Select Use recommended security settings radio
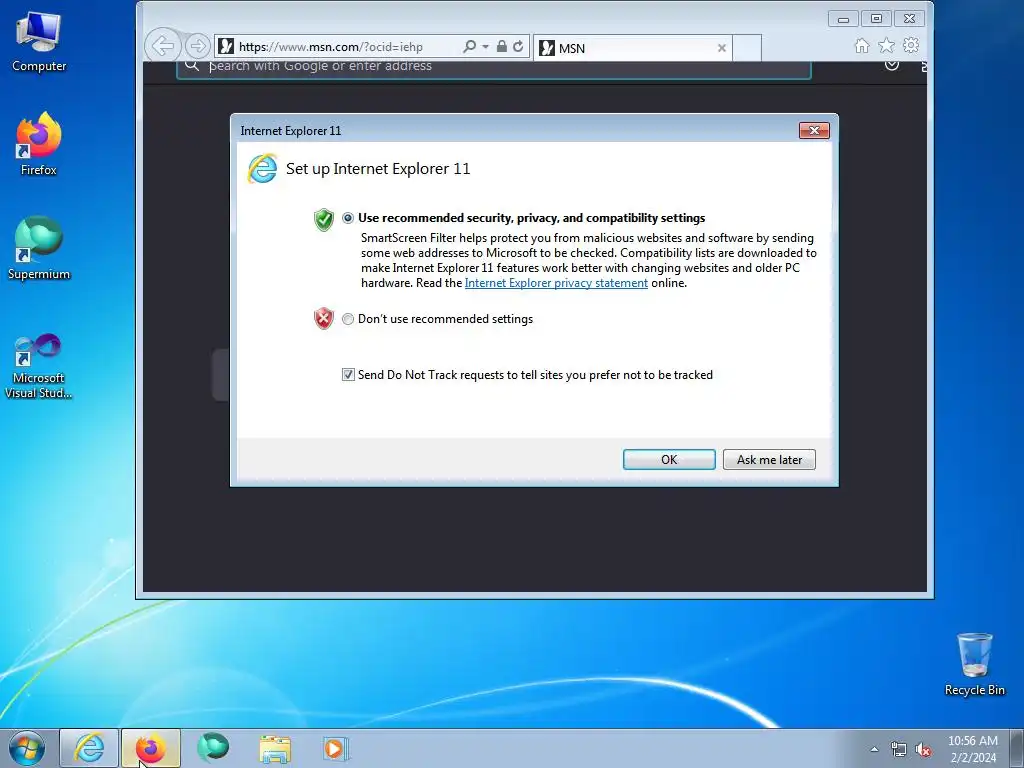Viewport: 1024px width, 768px height. click(x=348, y=218)
